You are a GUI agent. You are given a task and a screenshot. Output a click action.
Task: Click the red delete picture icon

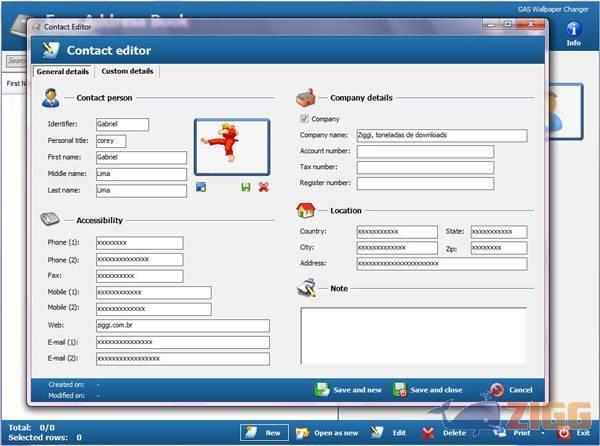coord(263,187)
